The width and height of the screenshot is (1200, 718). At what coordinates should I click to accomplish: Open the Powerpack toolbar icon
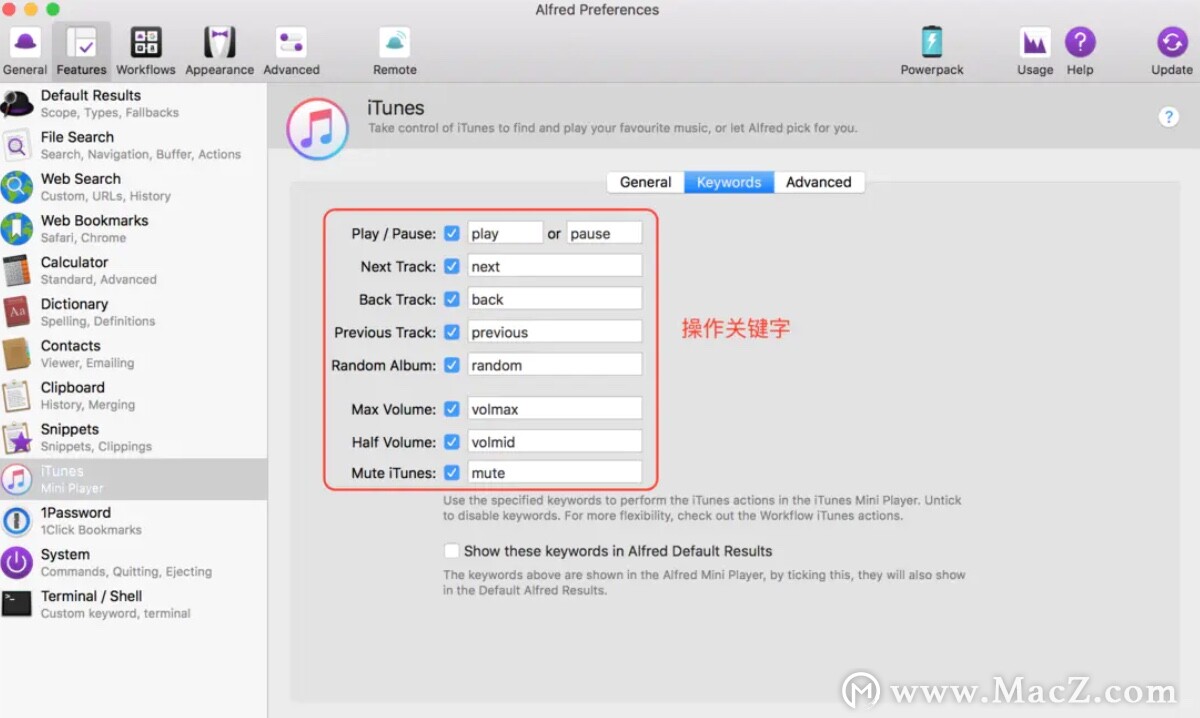pos(932,51)
